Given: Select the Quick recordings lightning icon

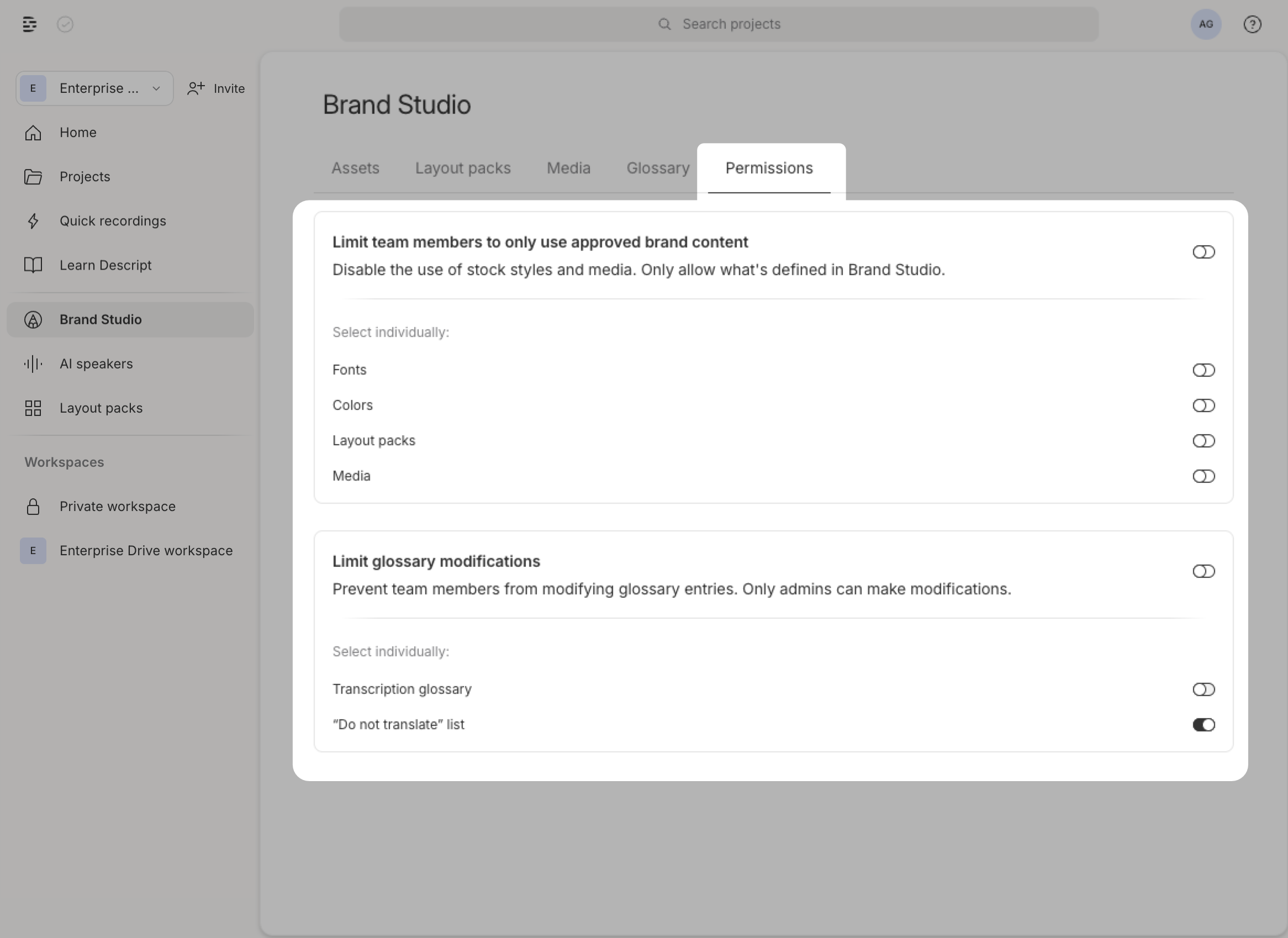Looking at the screenshot, I should [x=33, y=221].
